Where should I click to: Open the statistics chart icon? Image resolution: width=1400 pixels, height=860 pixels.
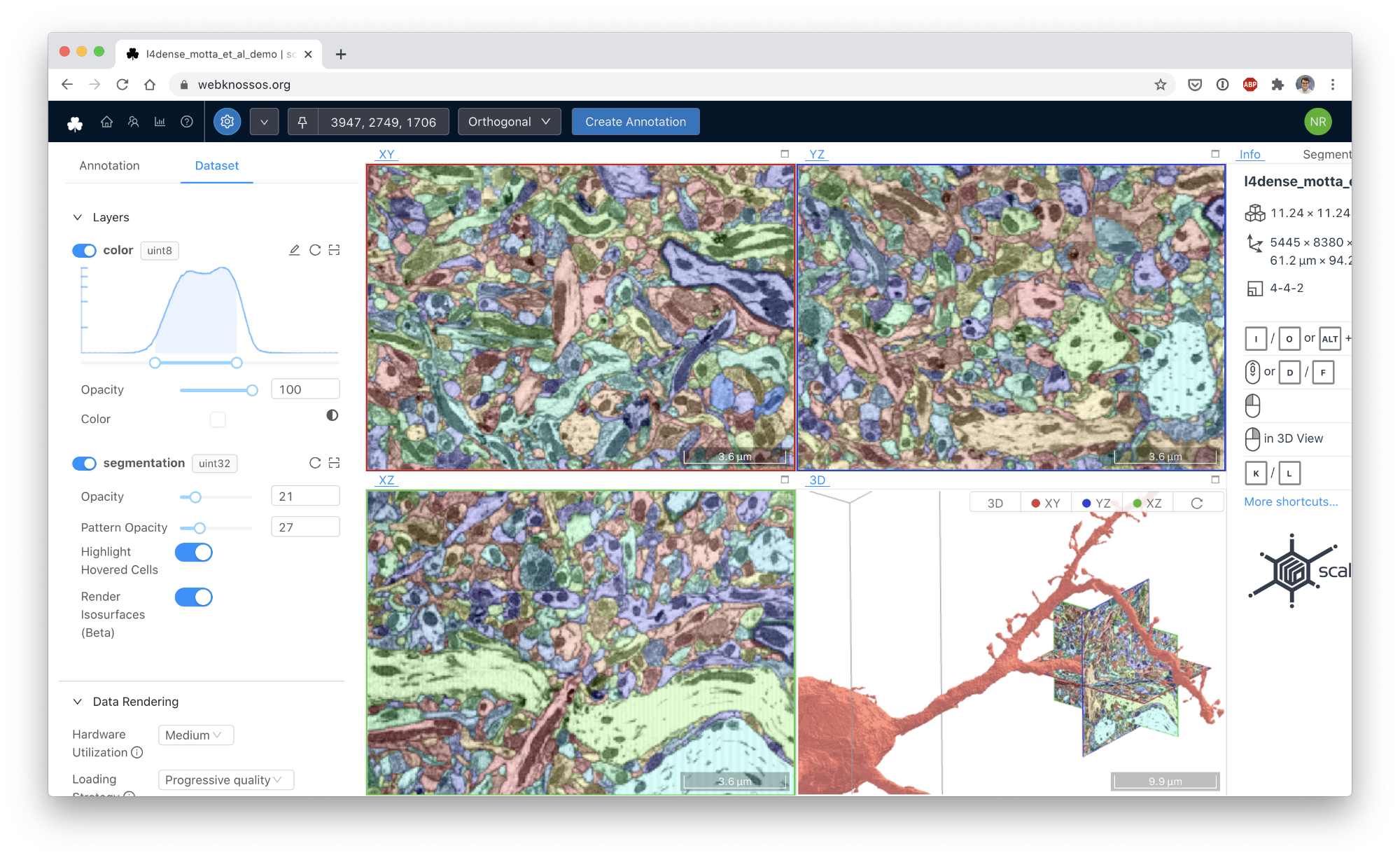tap(160, 122)
